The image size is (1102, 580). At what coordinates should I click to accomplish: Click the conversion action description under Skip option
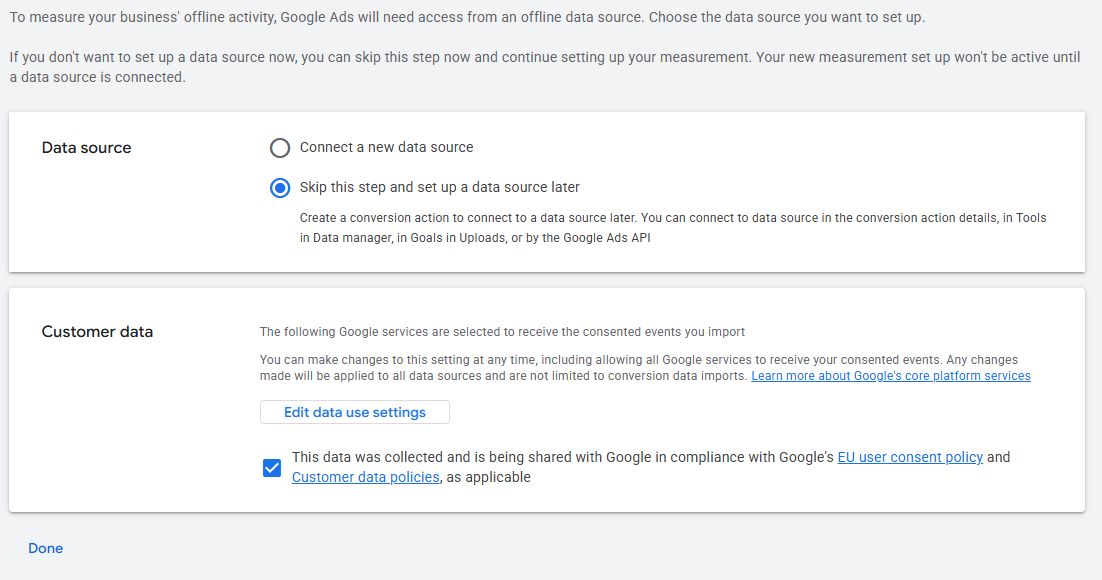[672, 217]
